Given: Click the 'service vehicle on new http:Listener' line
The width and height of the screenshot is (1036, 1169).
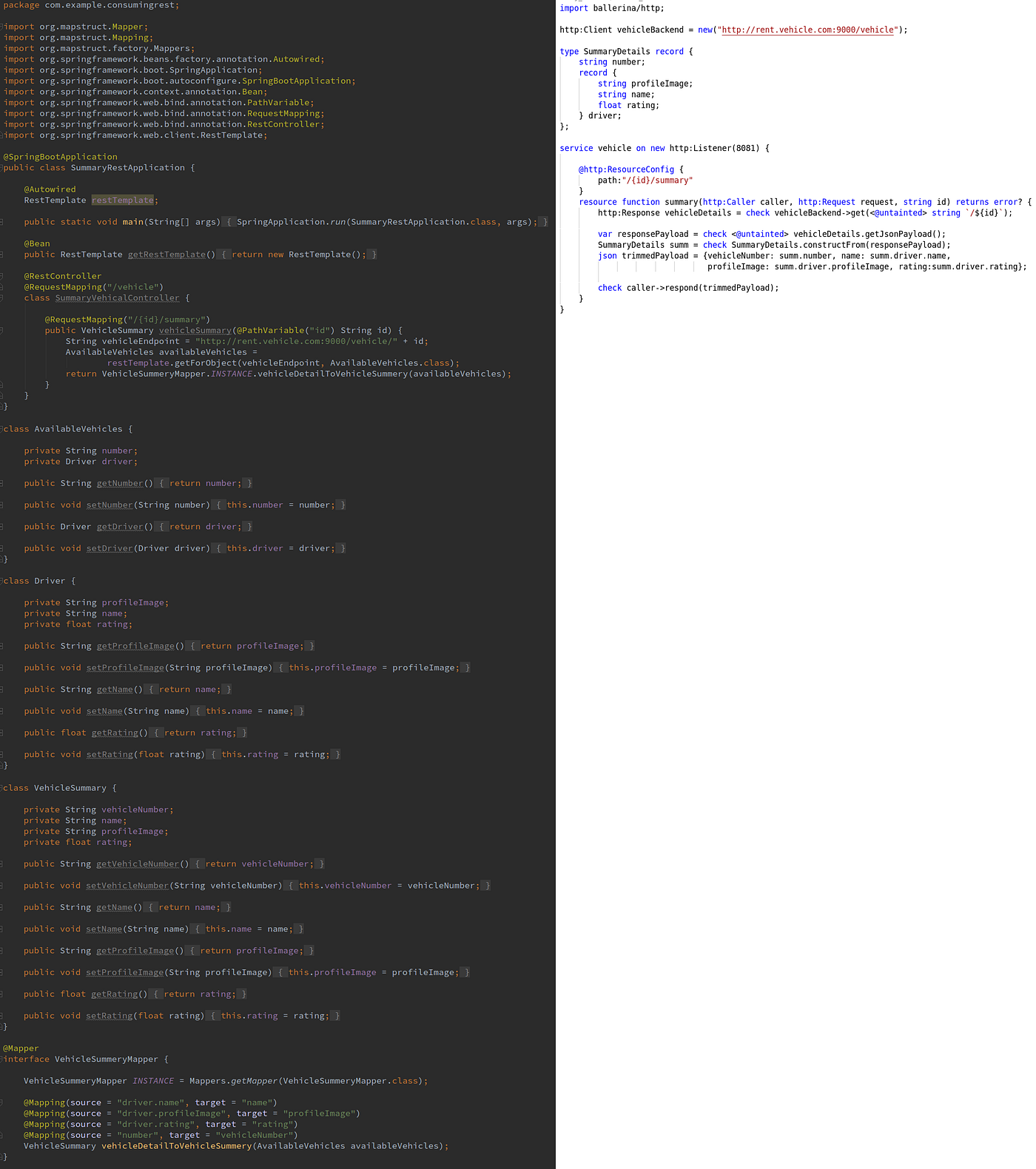Looking at the screenshot, I should [x=665, y=149].
